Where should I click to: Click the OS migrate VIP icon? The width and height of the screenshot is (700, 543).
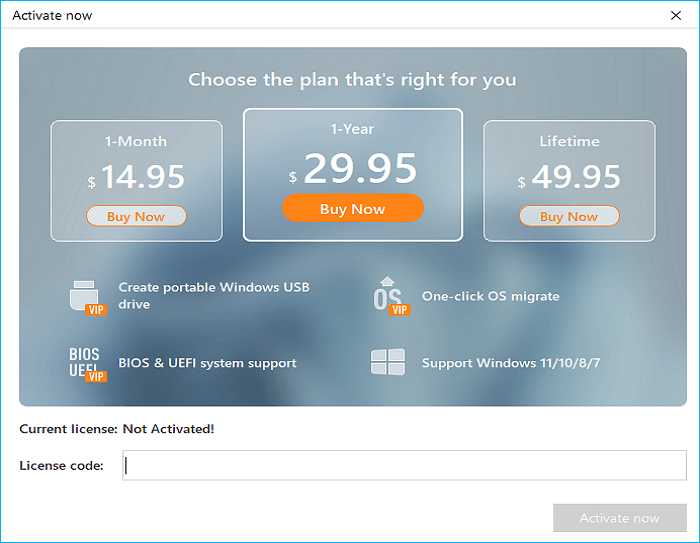[392, 296]
